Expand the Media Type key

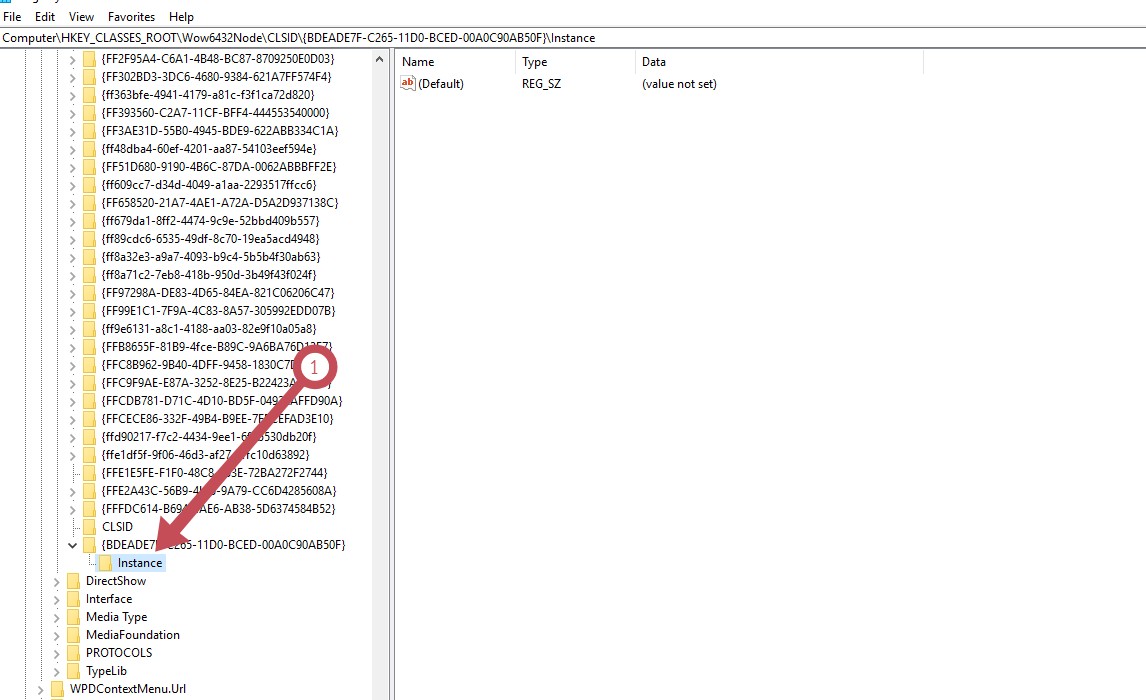coord(56,617)
